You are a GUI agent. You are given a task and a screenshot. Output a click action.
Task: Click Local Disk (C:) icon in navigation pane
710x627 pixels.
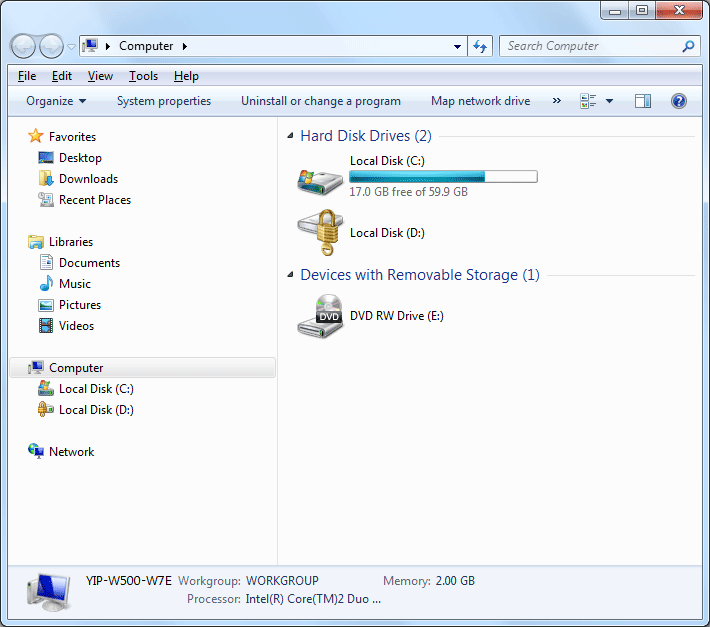tap(46, 388)
